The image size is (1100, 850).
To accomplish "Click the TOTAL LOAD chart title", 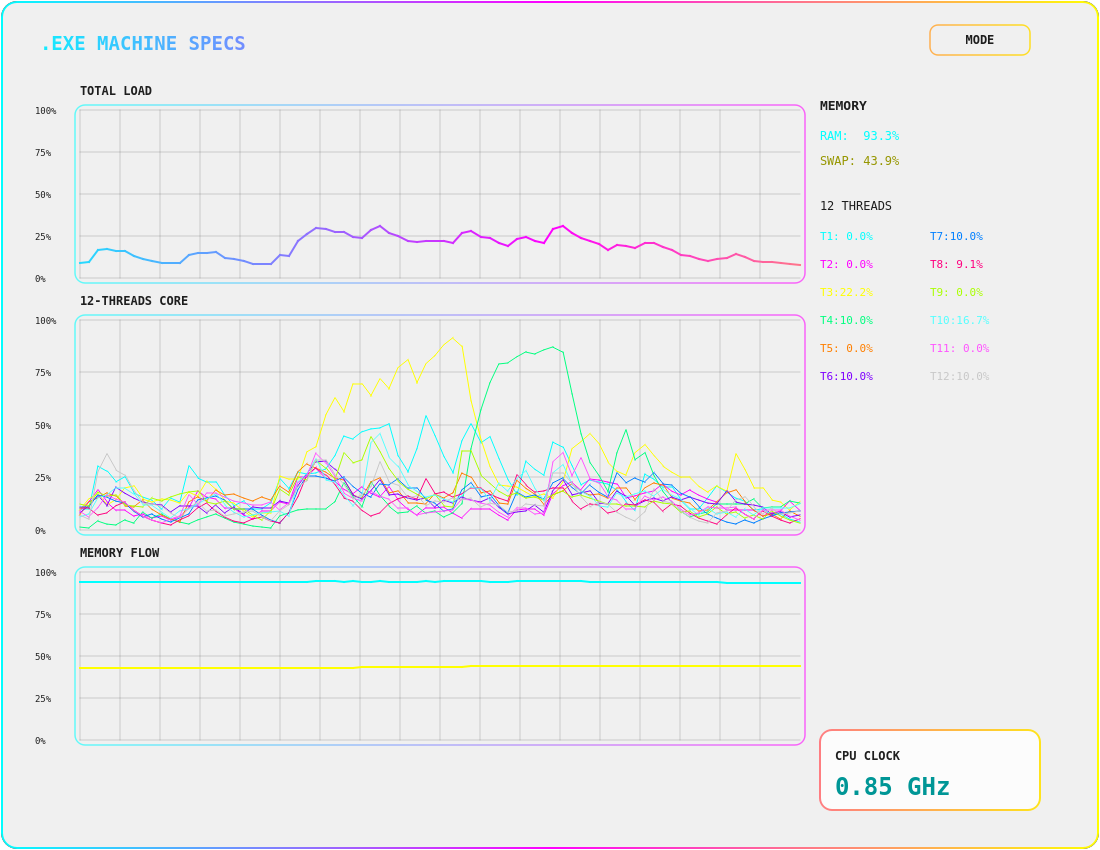I will pyautogui.click(x=116, y=91).
